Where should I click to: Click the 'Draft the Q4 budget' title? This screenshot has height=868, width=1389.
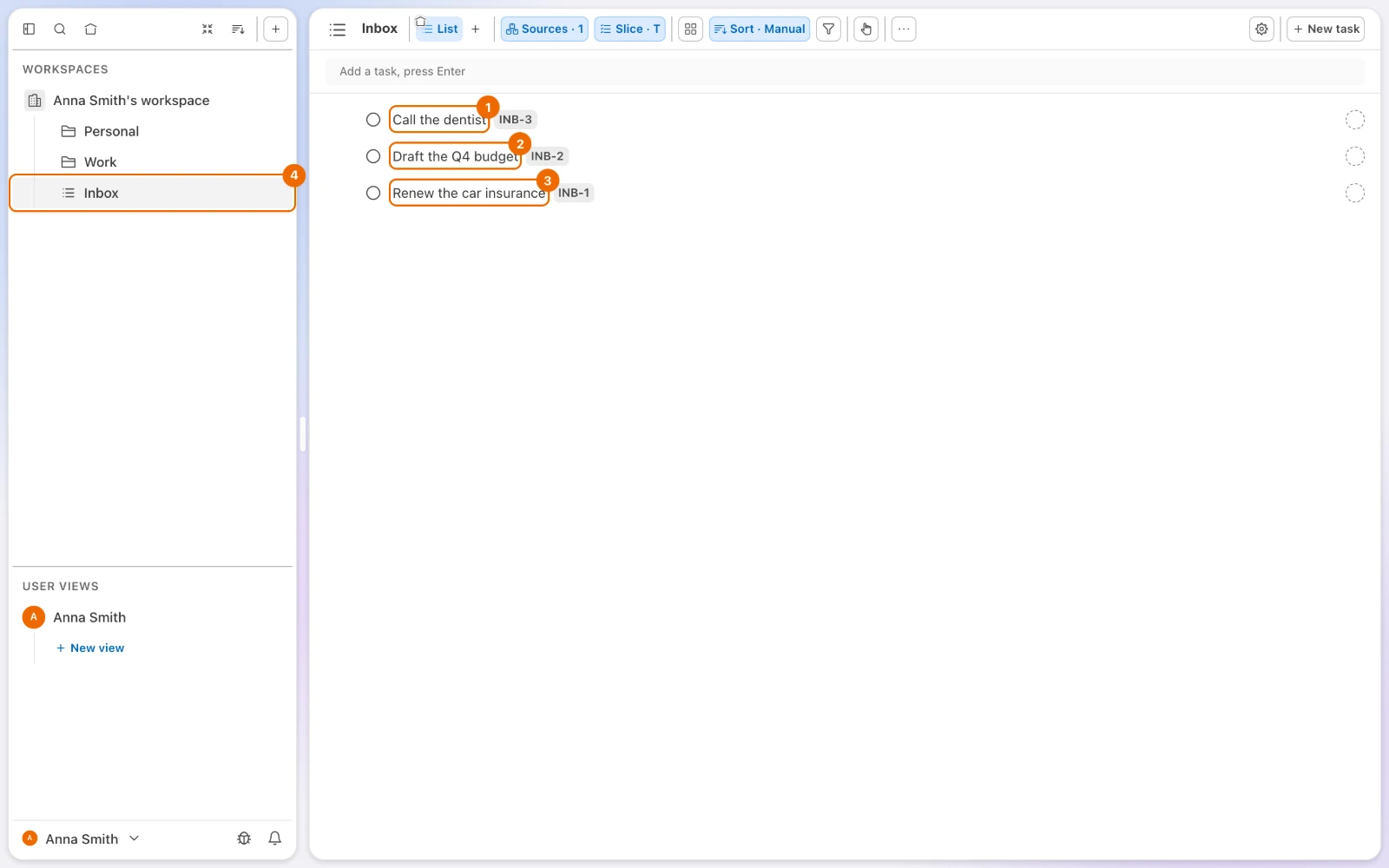coord(455,156)
